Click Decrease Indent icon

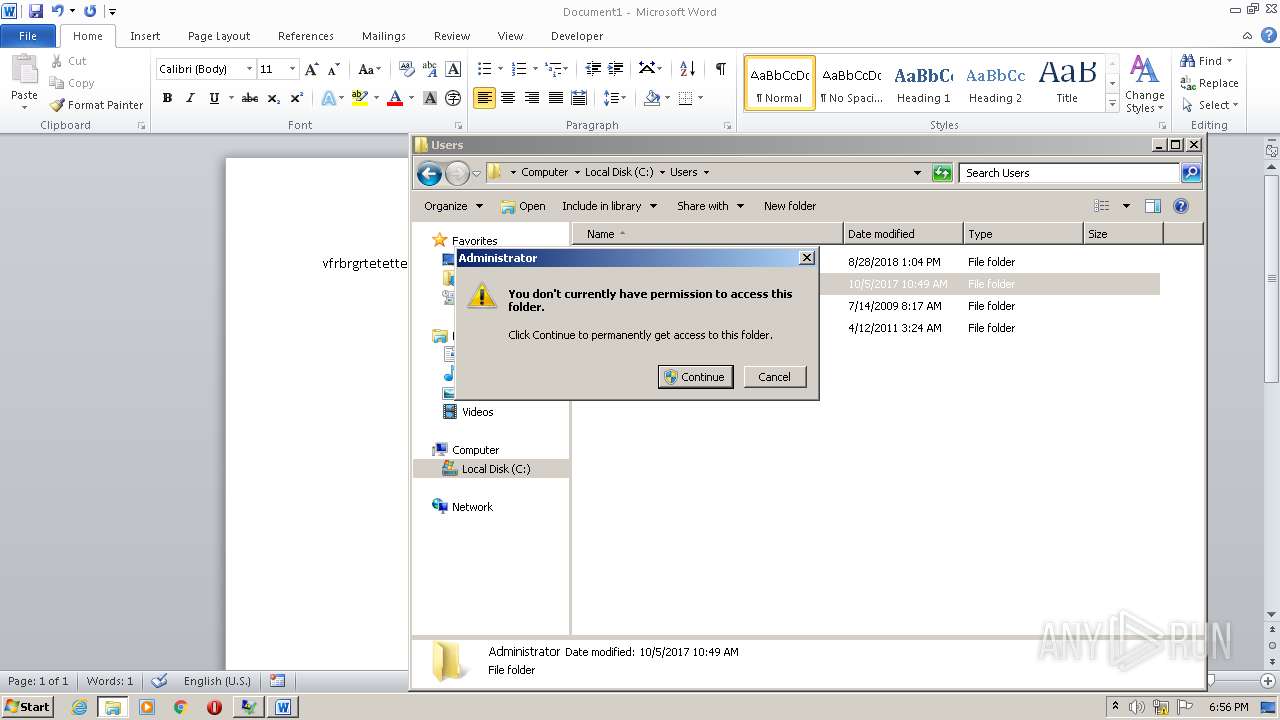click(593, 69)
